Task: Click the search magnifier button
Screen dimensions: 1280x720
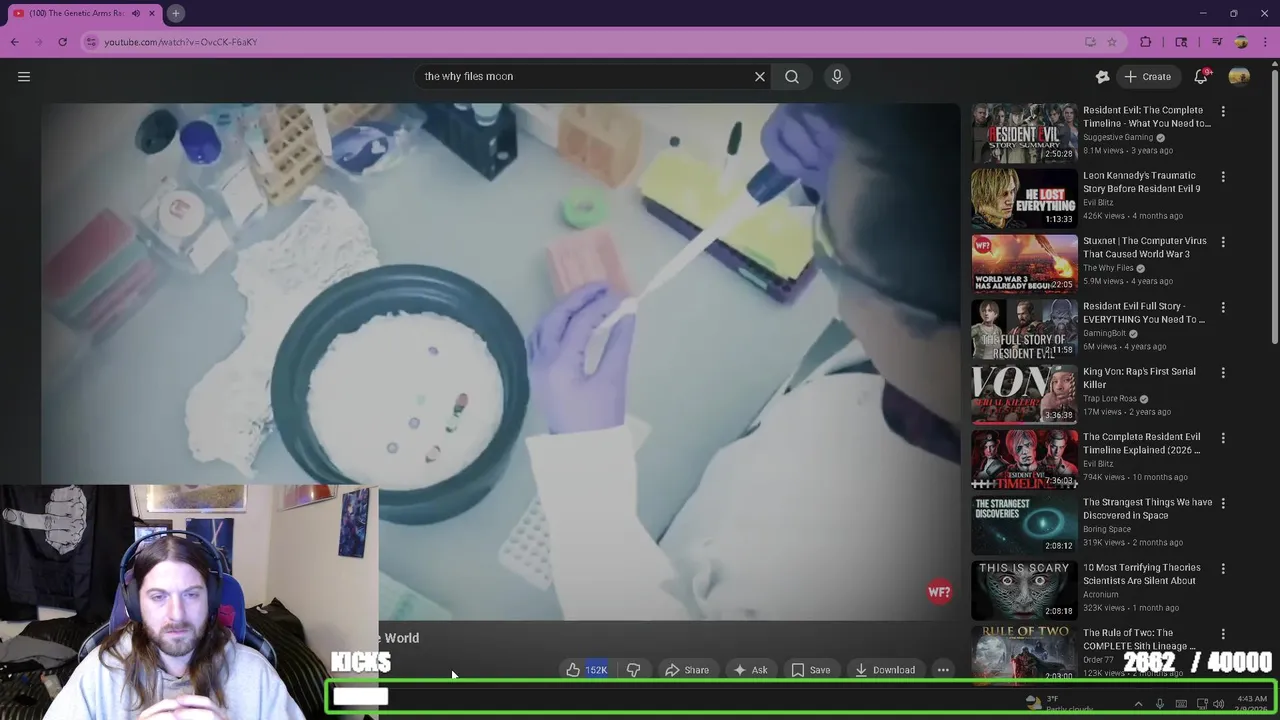Action: (792, 76)
